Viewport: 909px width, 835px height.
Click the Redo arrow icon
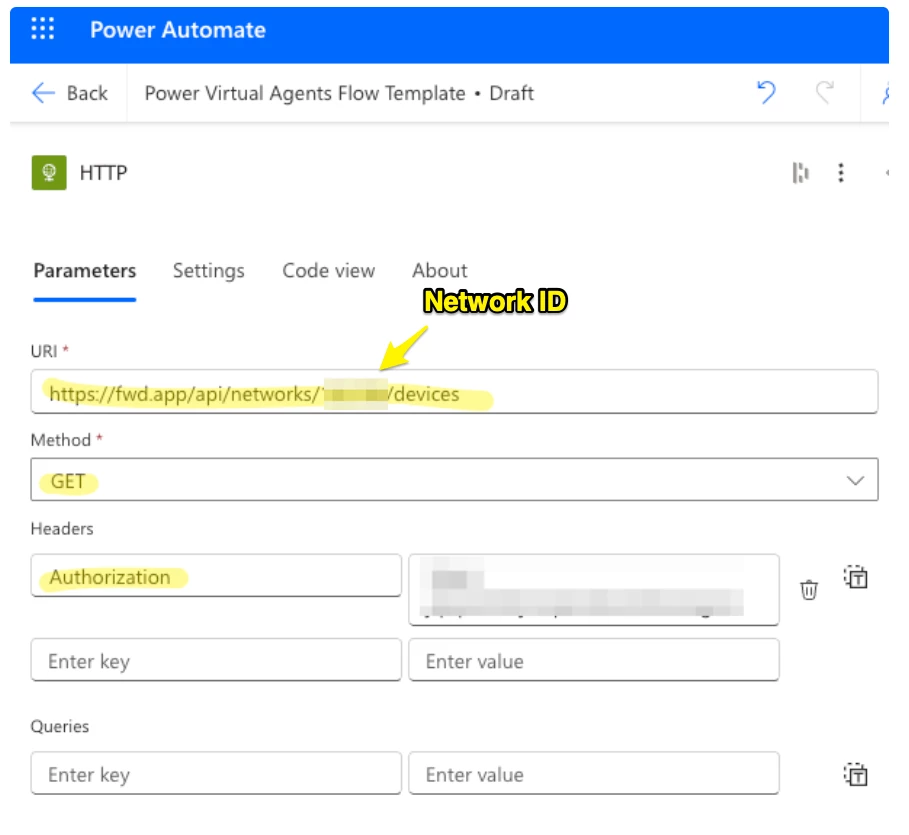(824, 92)
